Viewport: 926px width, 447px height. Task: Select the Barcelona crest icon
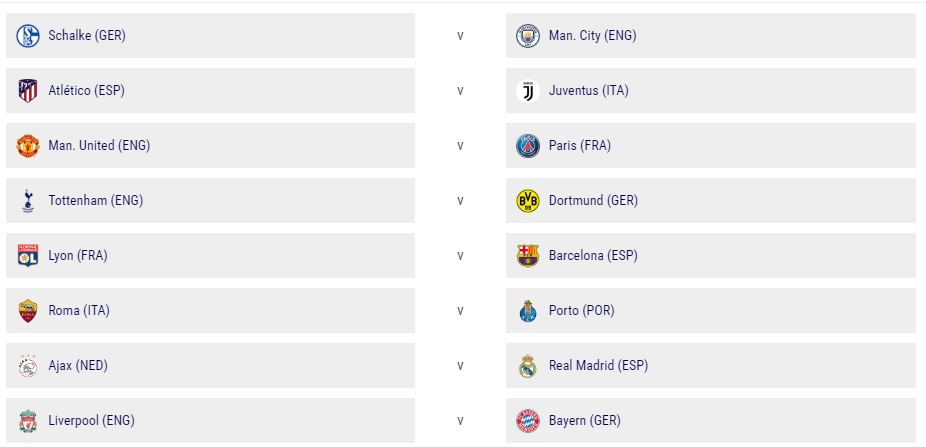tap(527, 256)
